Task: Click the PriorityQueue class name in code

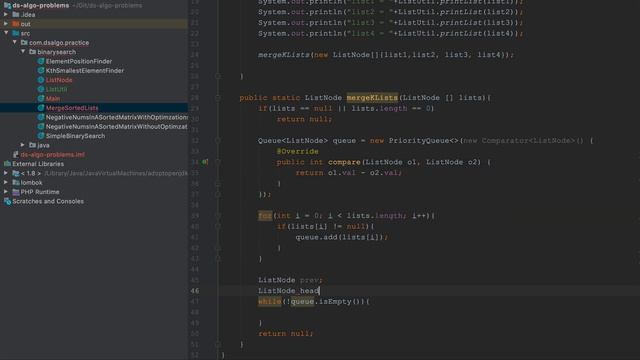Action: (x=419, y=140)
